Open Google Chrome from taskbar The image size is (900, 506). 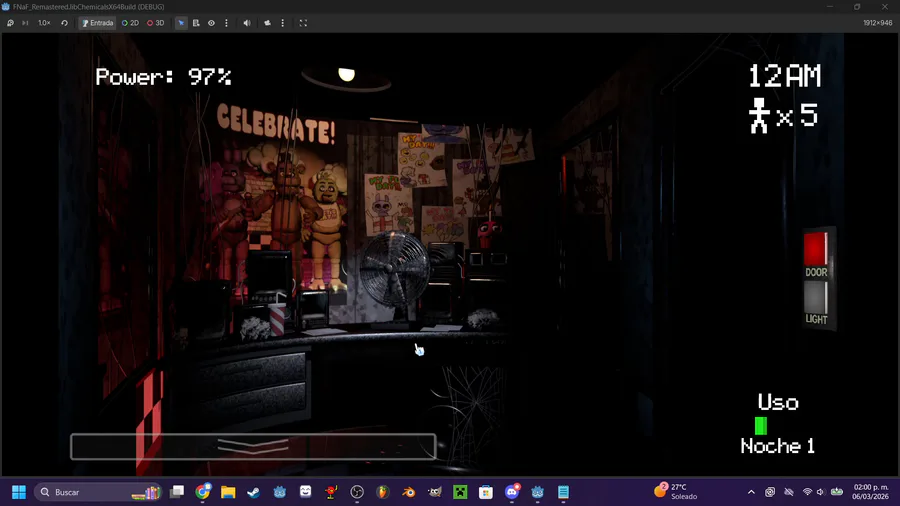click(x=203, y=492)
